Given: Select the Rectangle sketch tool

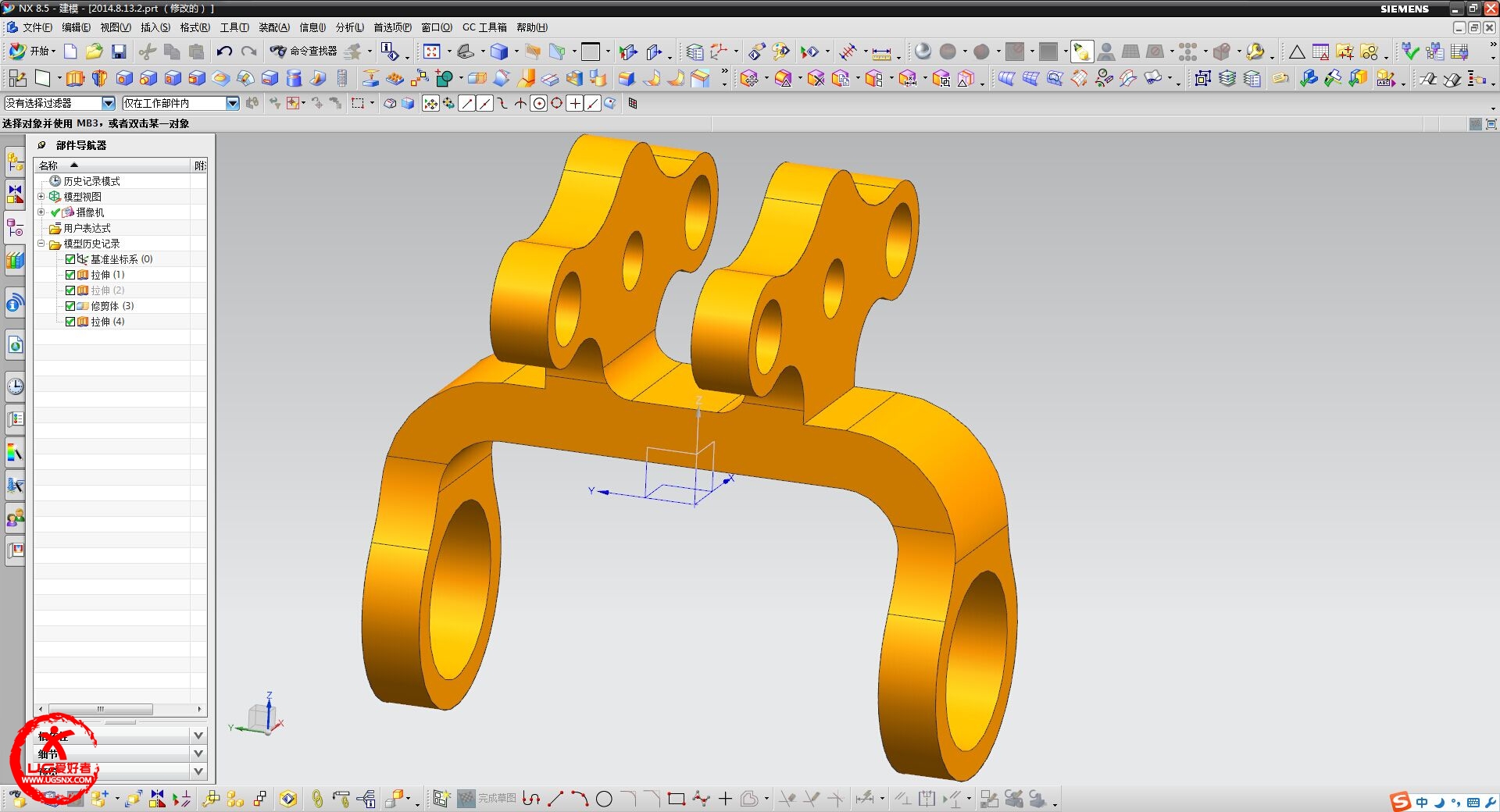Looking at the screenshot, I should 677,799.
